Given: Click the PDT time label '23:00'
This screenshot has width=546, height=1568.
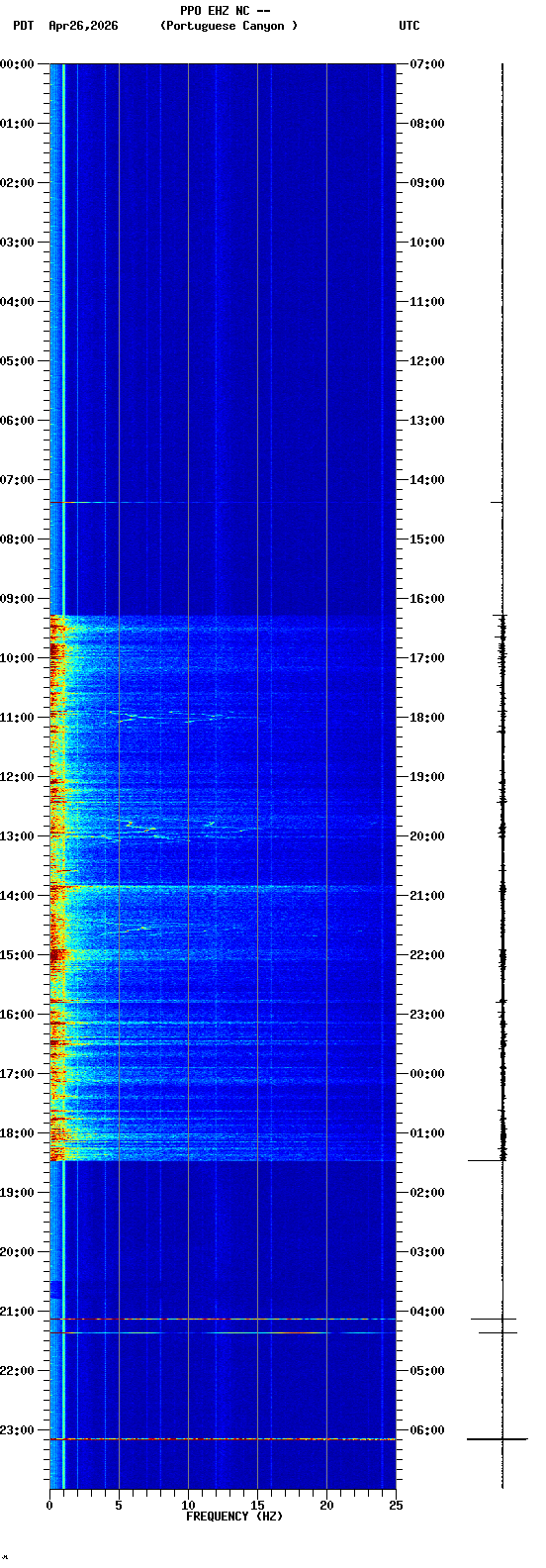Looking at the screenshot, I should [17, 1430].
